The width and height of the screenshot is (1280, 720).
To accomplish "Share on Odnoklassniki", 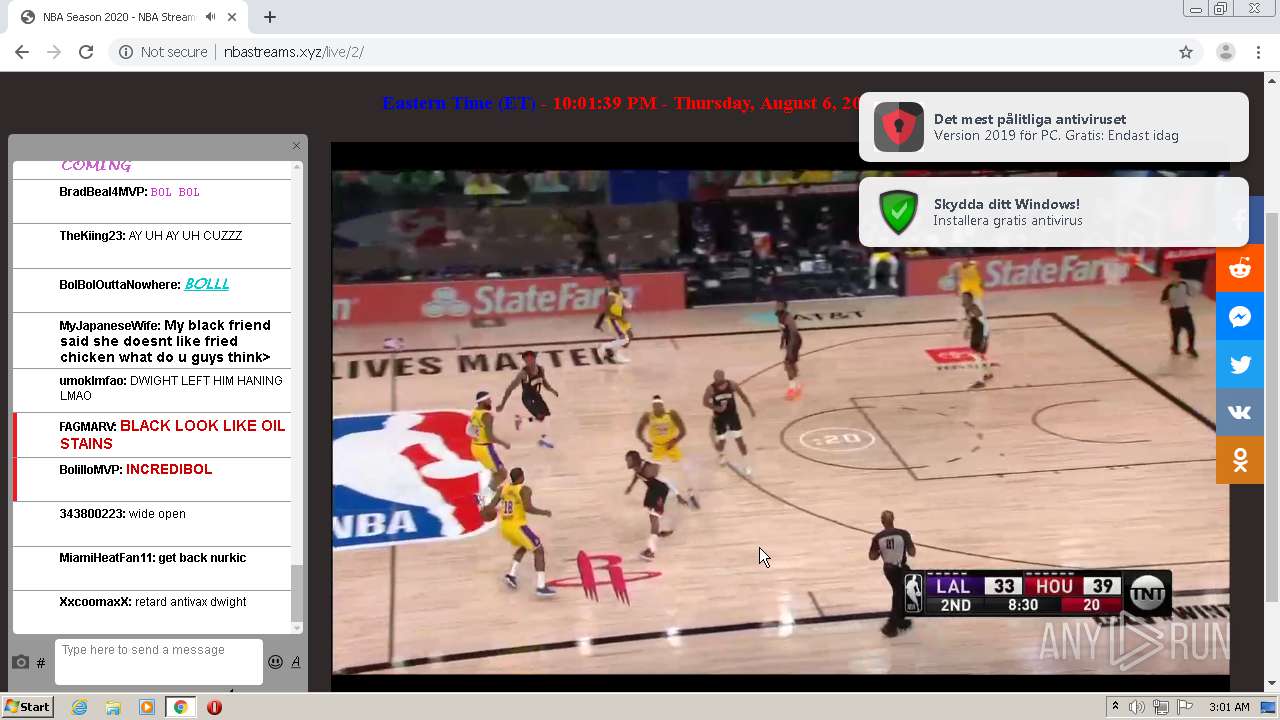I will [1240, 460].
